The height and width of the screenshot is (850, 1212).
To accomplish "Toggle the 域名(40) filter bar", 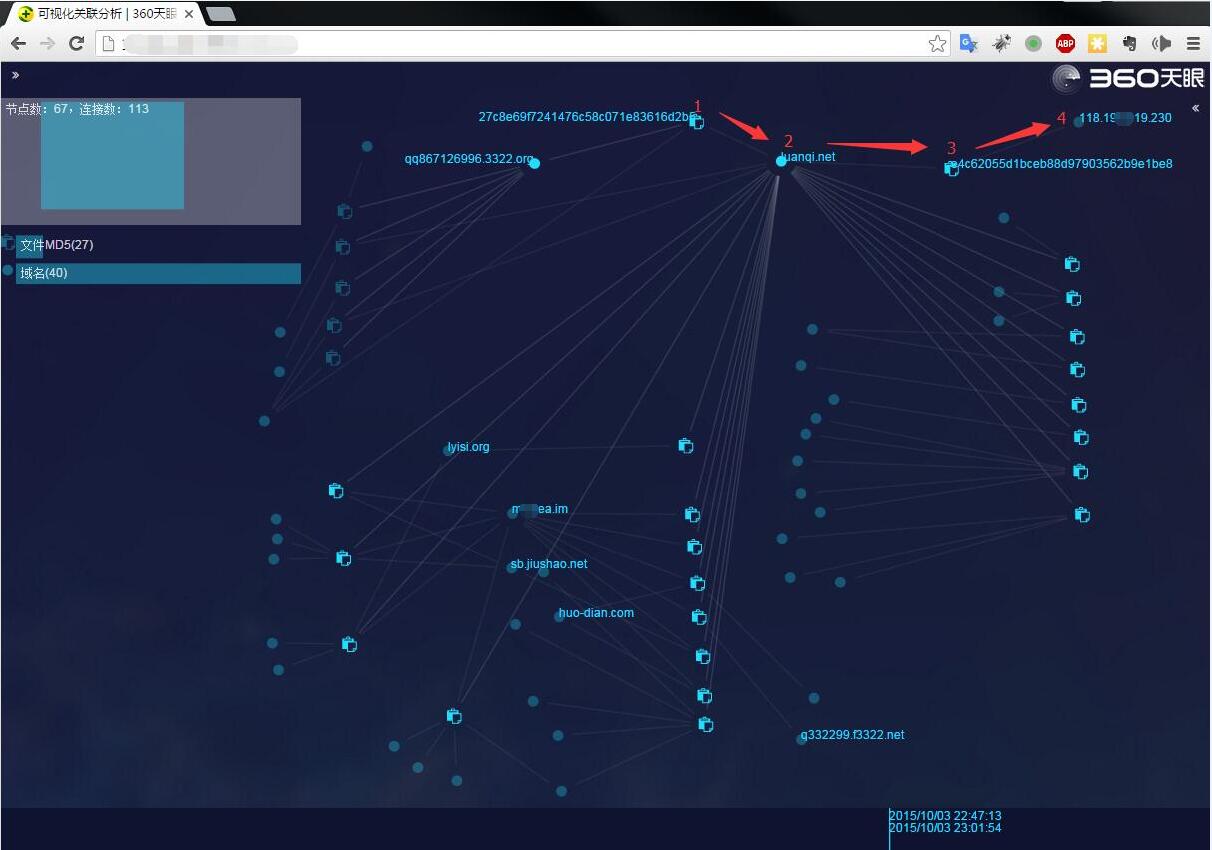I will click(x=158, y=273).
